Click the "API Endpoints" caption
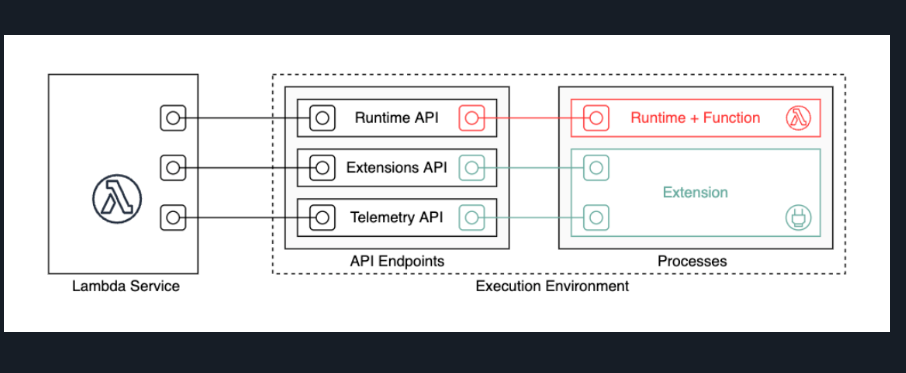Viewport: 906px width, 373px height. (397, 261)
